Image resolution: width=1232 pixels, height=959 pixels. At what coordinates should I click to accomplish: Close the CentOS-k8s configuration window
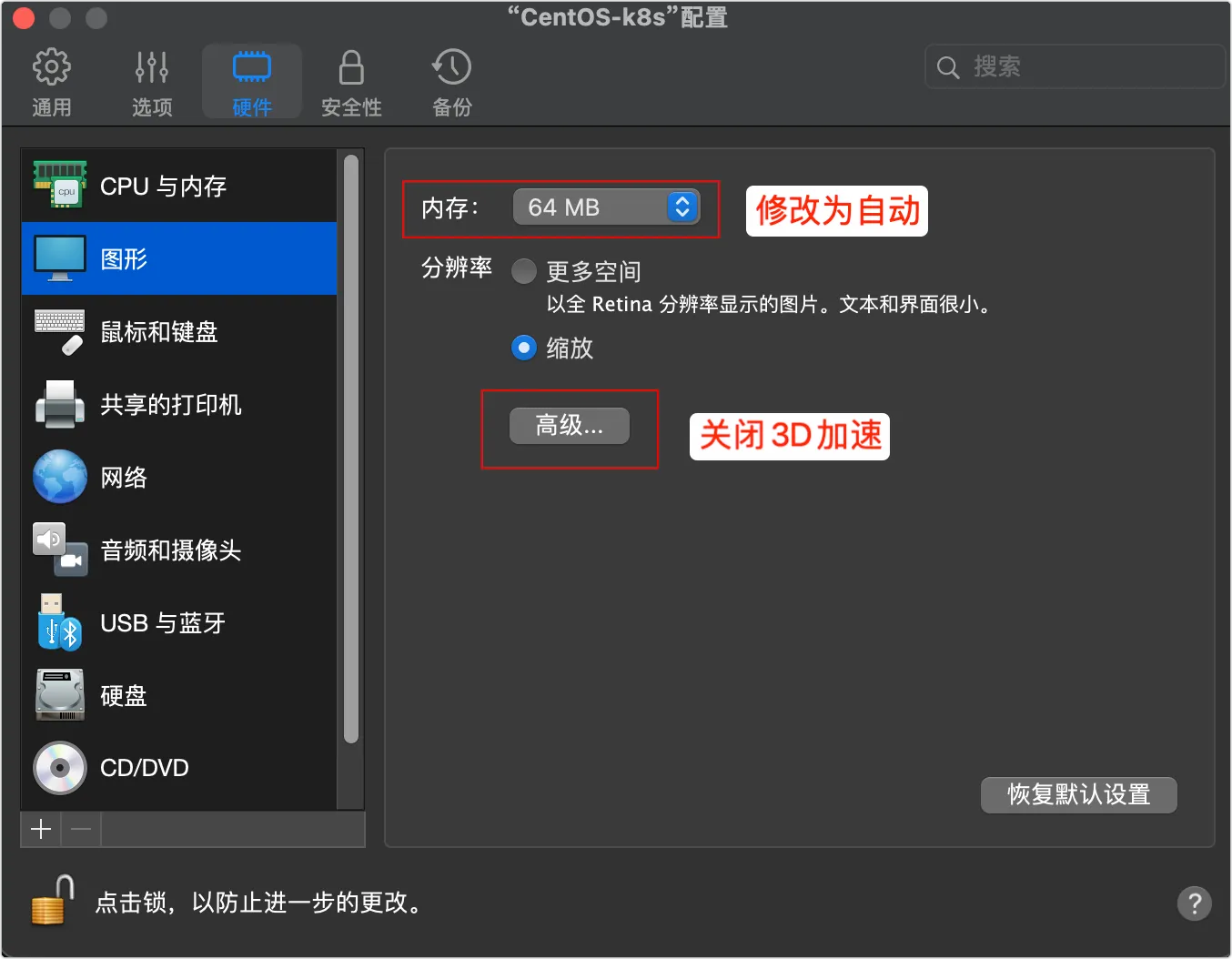point(24,18)
